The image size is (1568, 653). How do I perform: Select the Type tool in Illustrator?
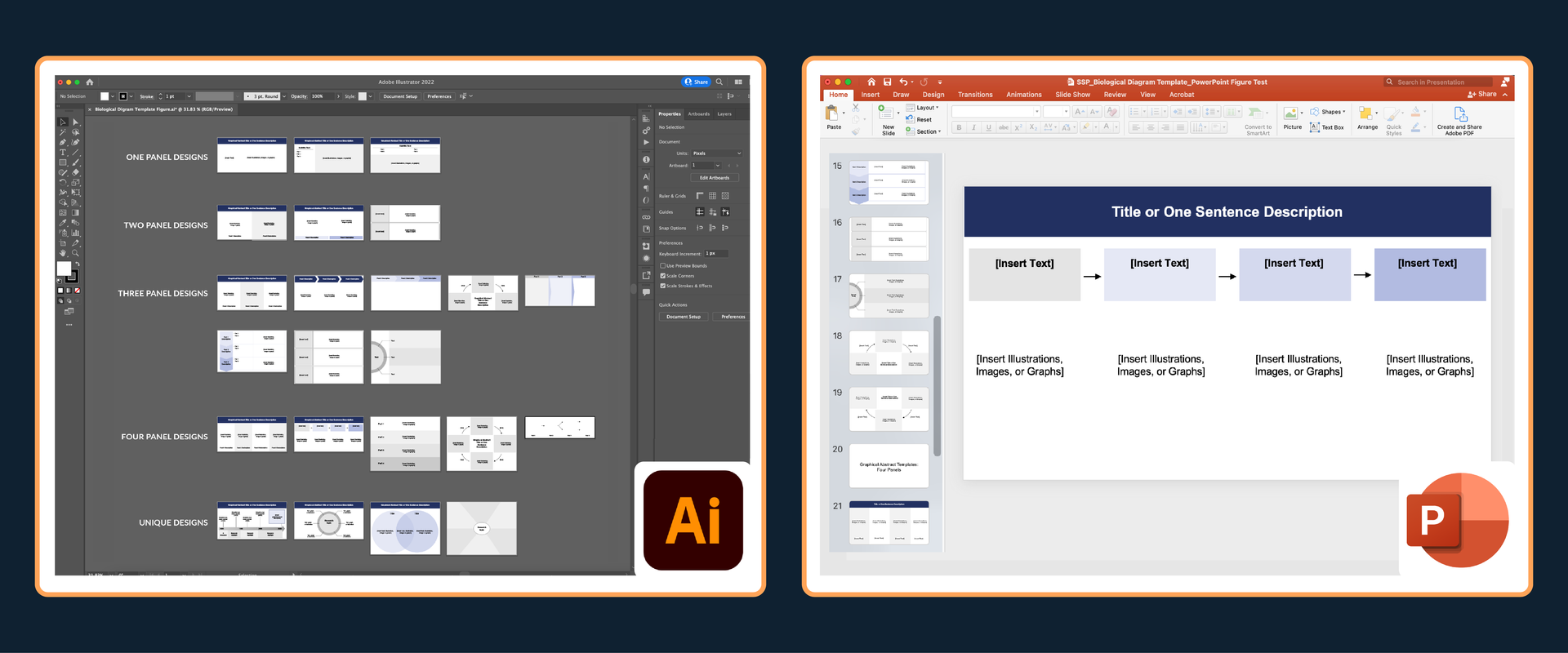[63, 153]
